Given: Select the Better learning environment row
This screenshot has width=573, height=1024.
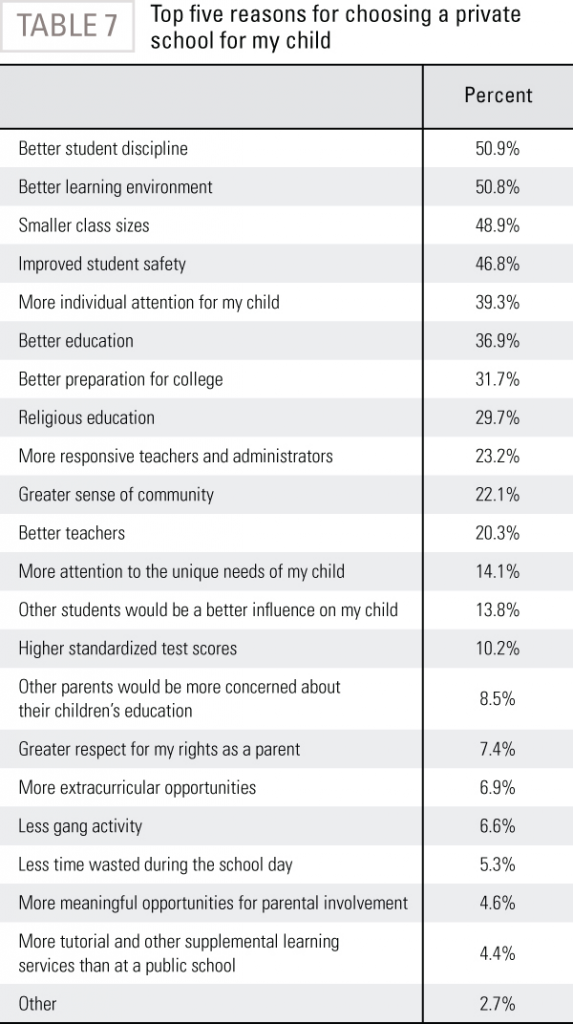Looking at the screenshot, I should (286, 187).
